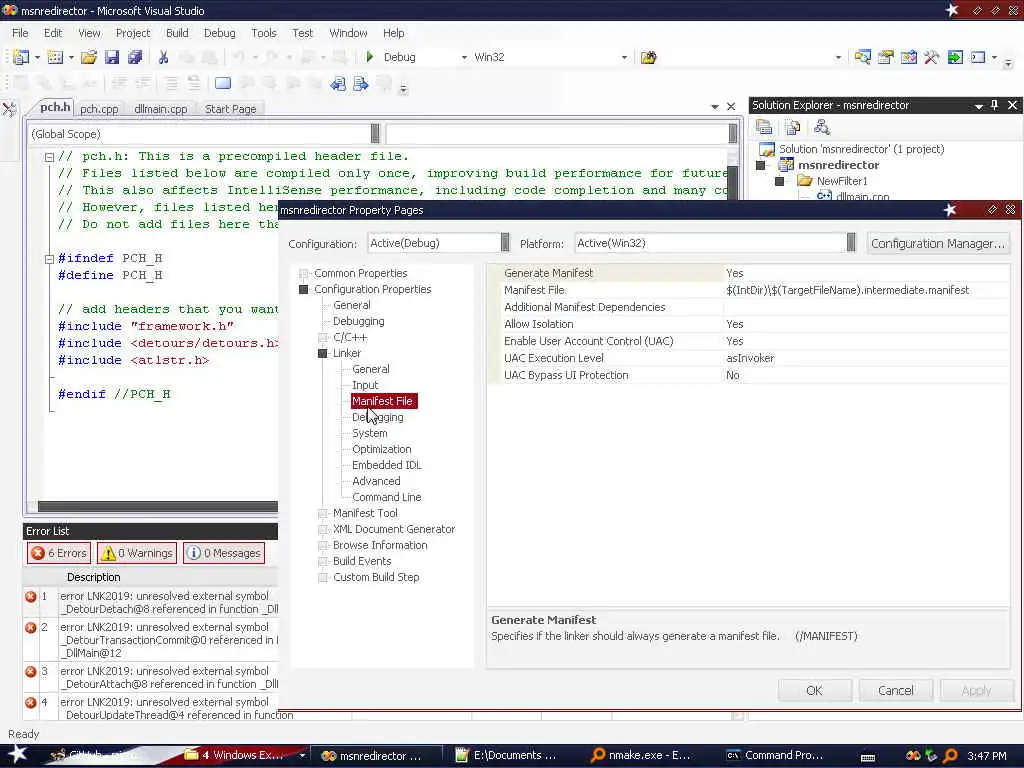Toggle the 0 Warnings filter
Viewport: 1024px width, 768px height.
(136, 553)
